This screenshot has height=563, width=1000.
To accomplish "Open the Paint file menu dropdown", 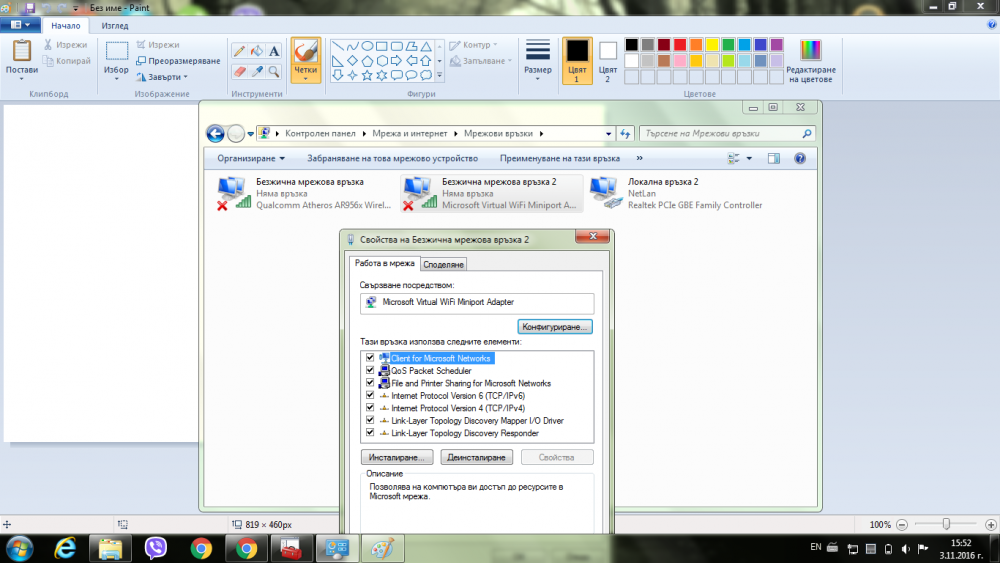I will pyautogui.click(x=20, y=25).
